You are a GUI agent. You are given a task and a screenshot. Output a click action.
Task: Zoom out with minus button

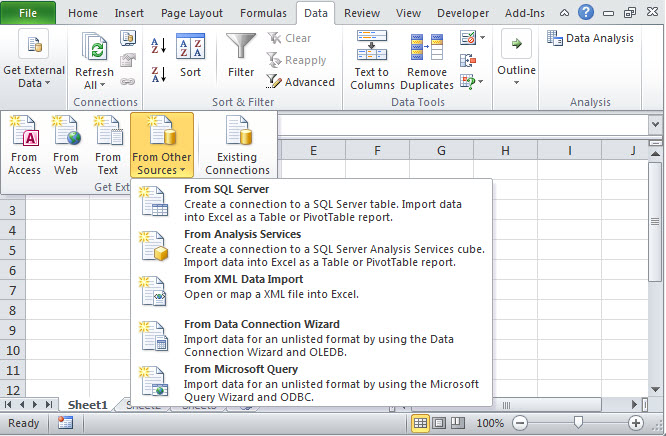pyautogui.click(x=519, y=423)
